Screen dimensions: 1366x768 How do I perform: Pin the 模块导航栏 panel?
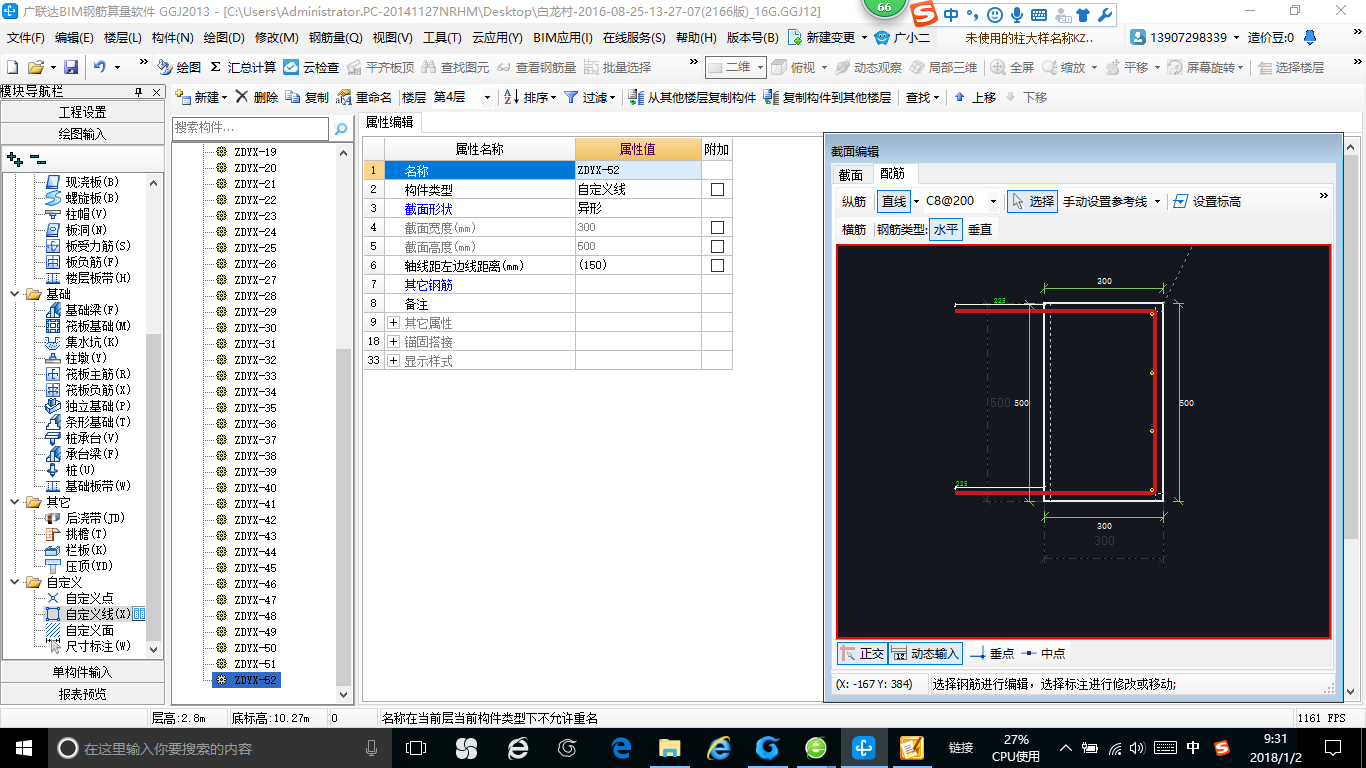click(x=139, y=92)
